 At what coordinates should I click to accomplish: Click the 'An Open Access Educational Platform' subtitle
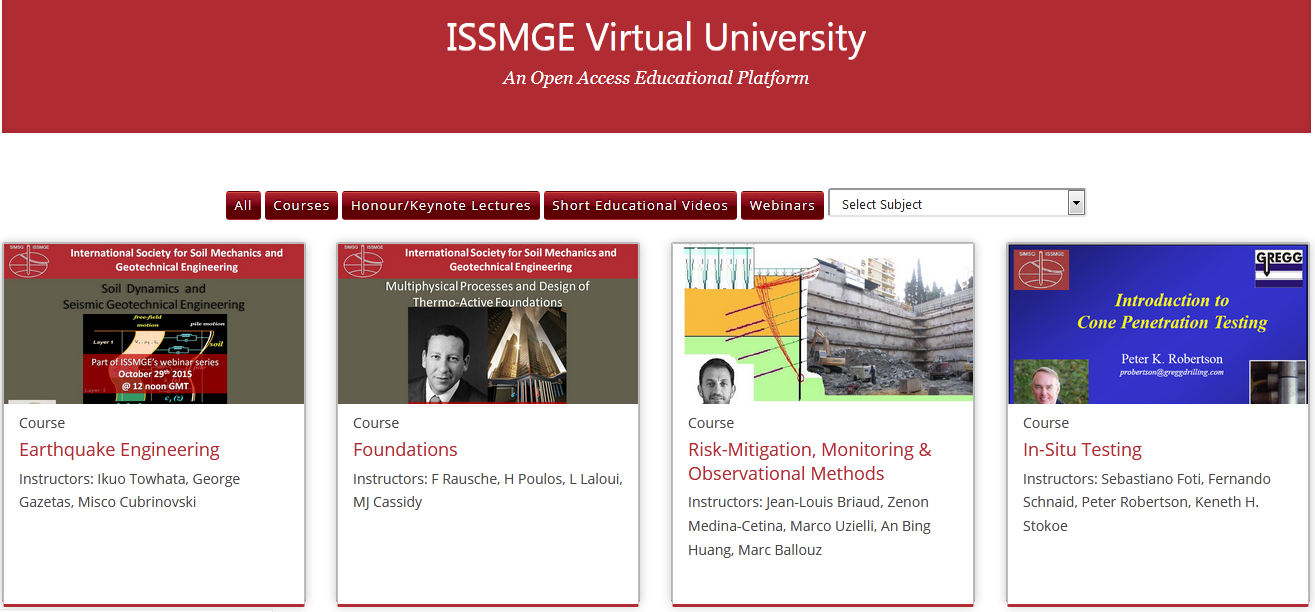click(x=656, y=78)
